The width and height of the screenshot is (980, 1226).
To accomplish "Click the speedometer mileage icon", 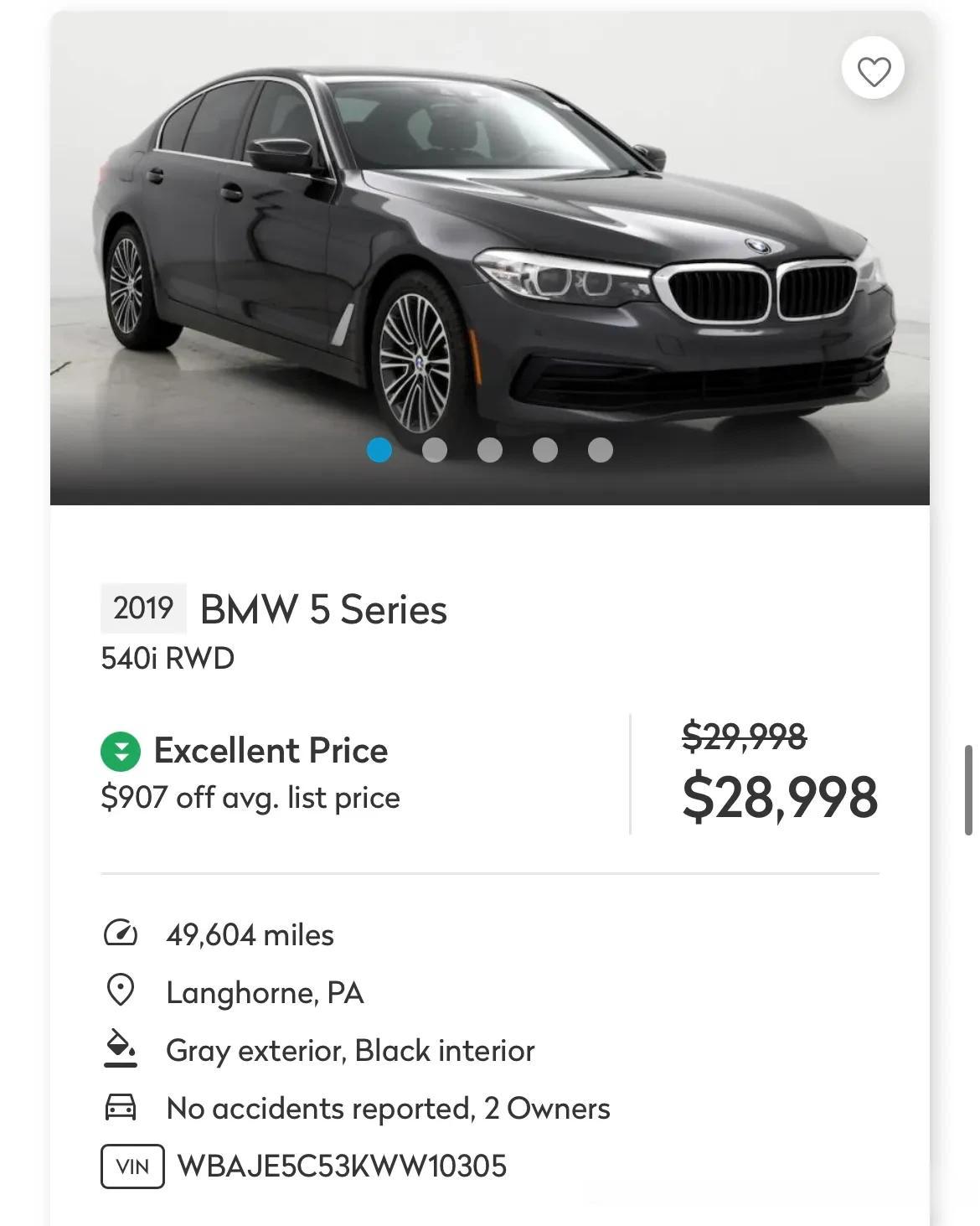I will 121,934.
